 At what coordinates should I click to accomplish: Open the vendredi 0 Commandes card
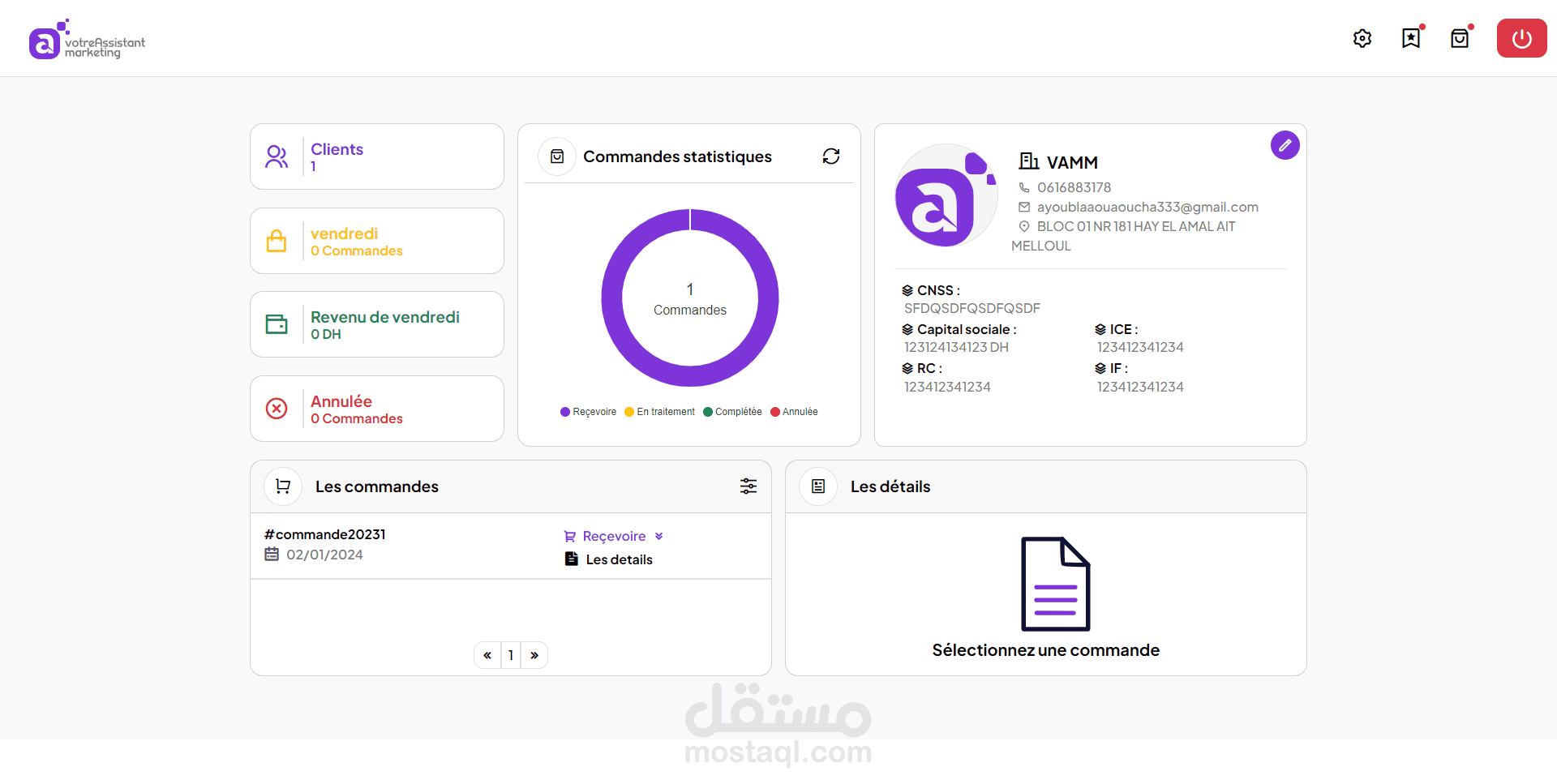pos(377,241)
